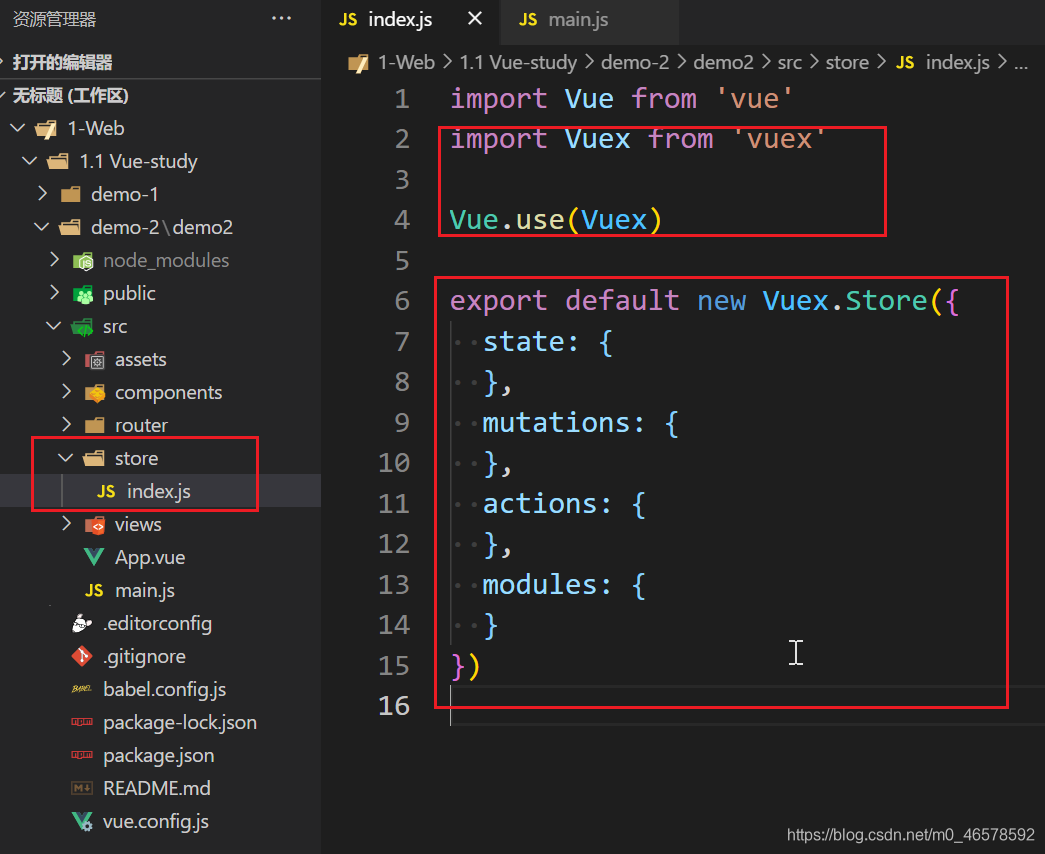Click the Vue icon beside vue.config.js

82,821
